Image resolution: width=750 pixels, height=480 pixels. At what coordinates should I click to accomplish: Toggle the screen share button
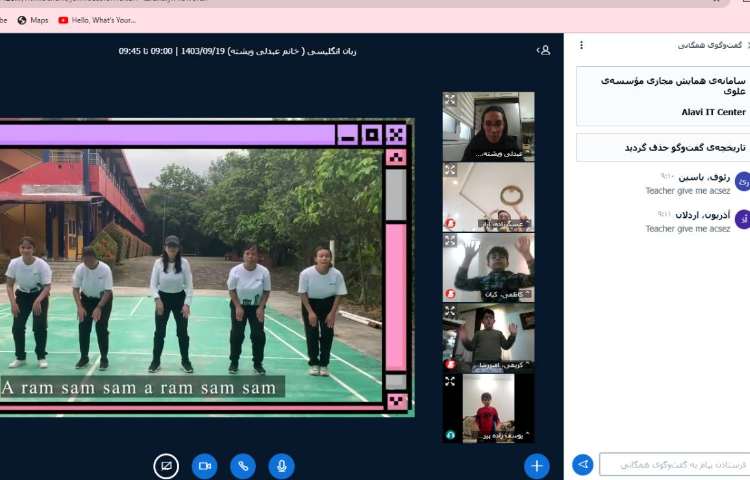(166, 466)
